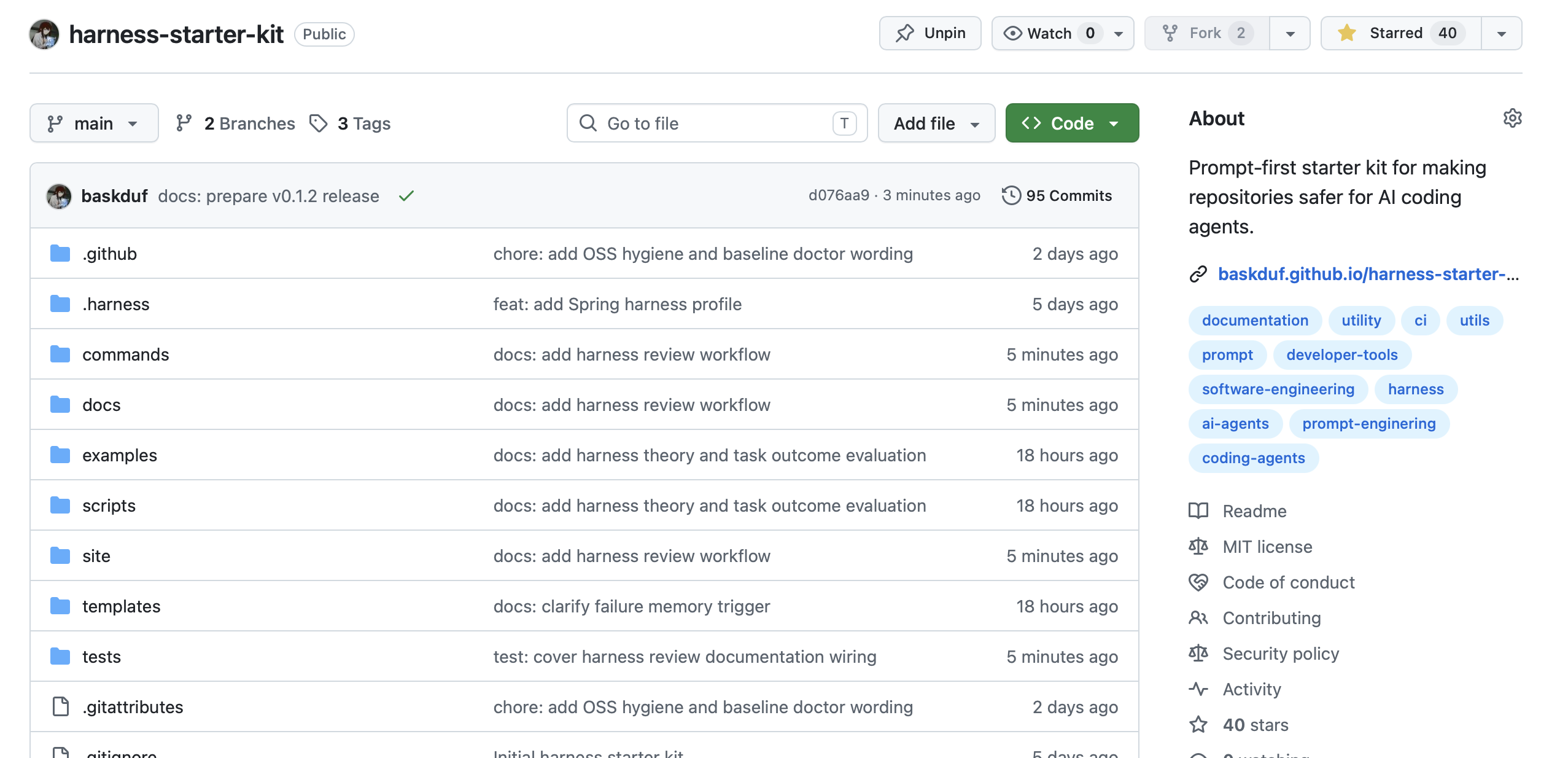Open the site folder
Viewport: 1568px width, 758px height.
96,556
